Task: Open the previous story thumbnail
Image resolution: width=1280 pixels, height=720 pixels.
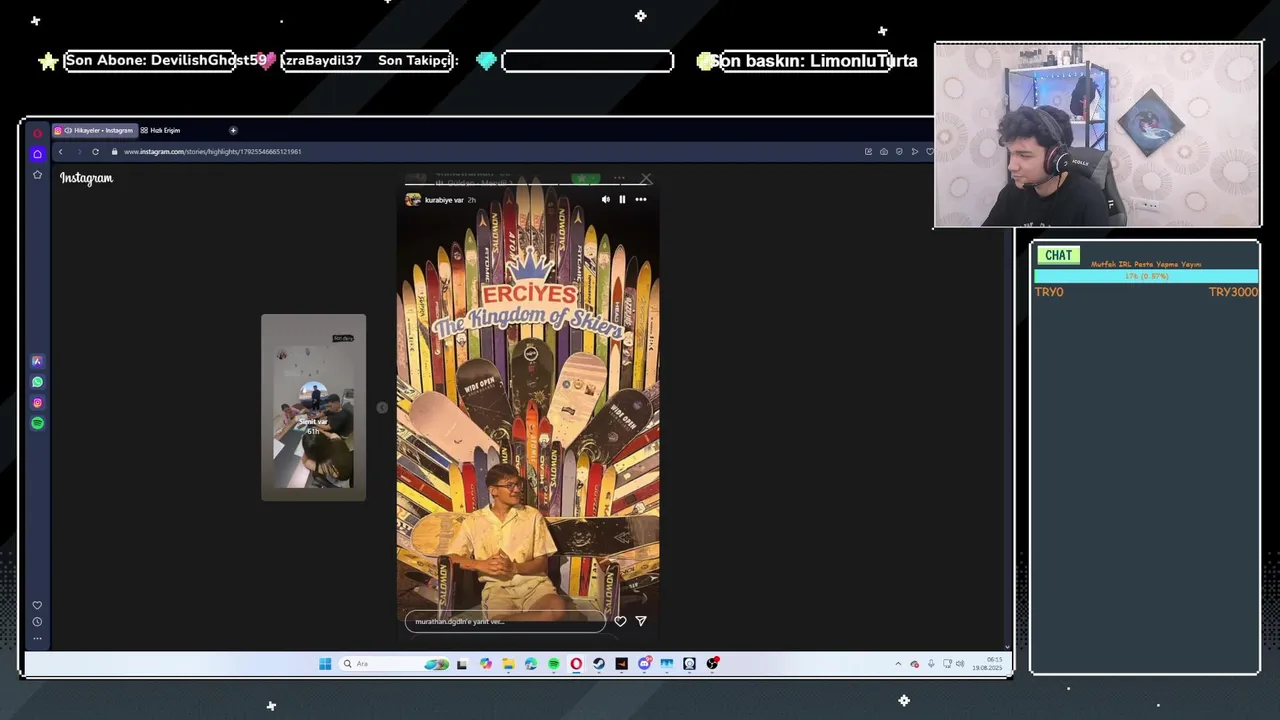Action: 313,407
